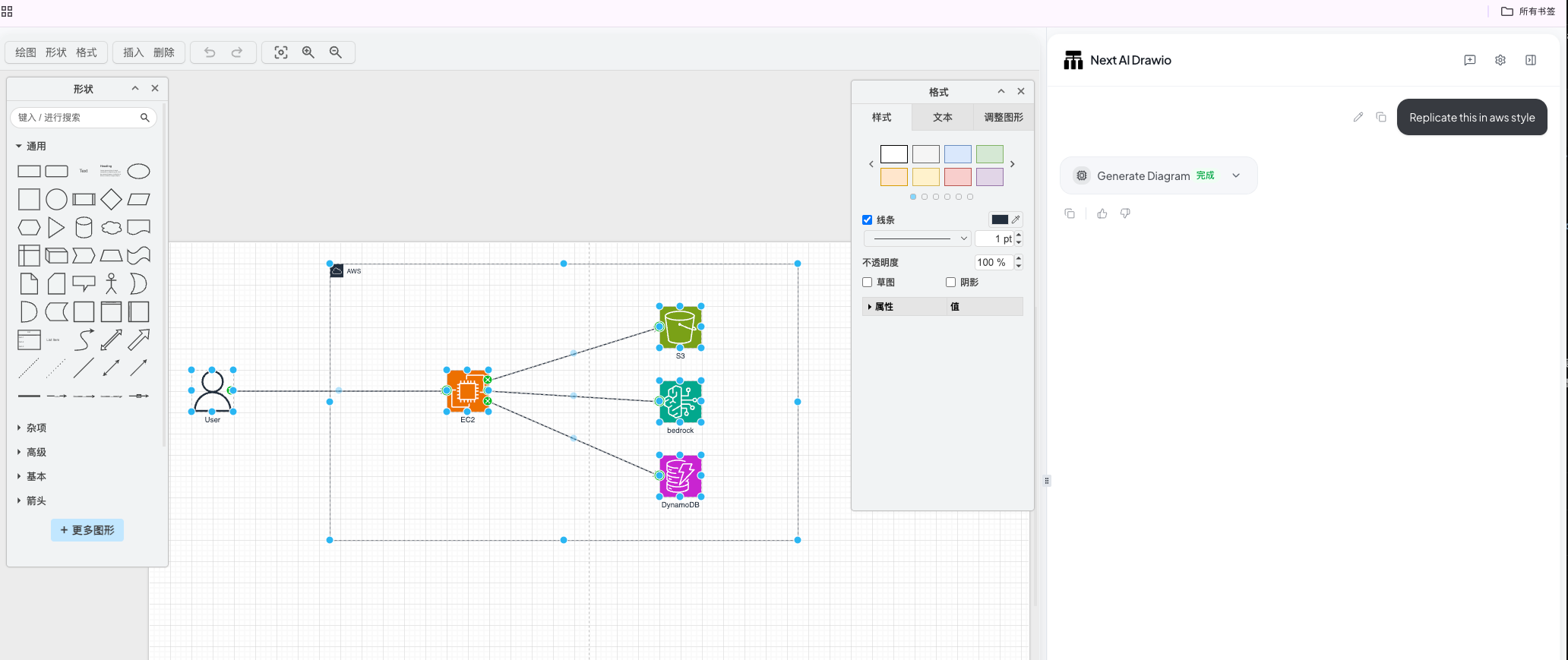Viewport: 1568px width, 660px height.
Task: Pick the light blue style swatch
Action: coord(957,154)
